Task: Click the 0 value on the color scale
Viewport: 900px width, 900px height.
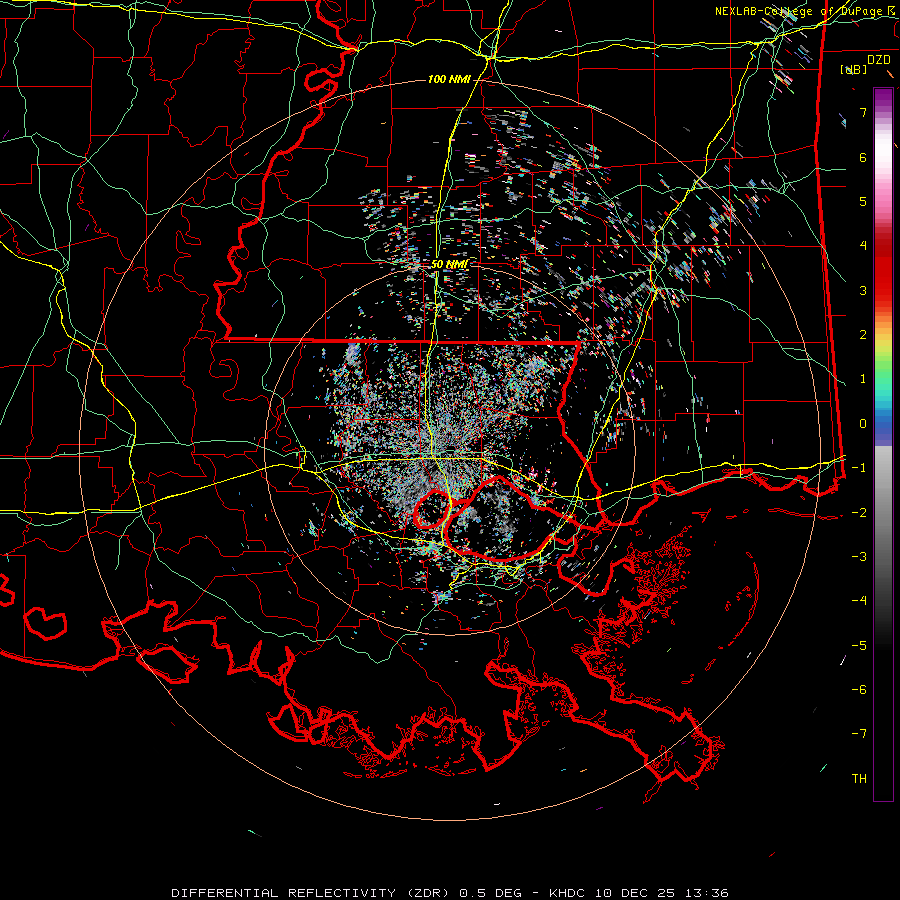Action: 863,424
